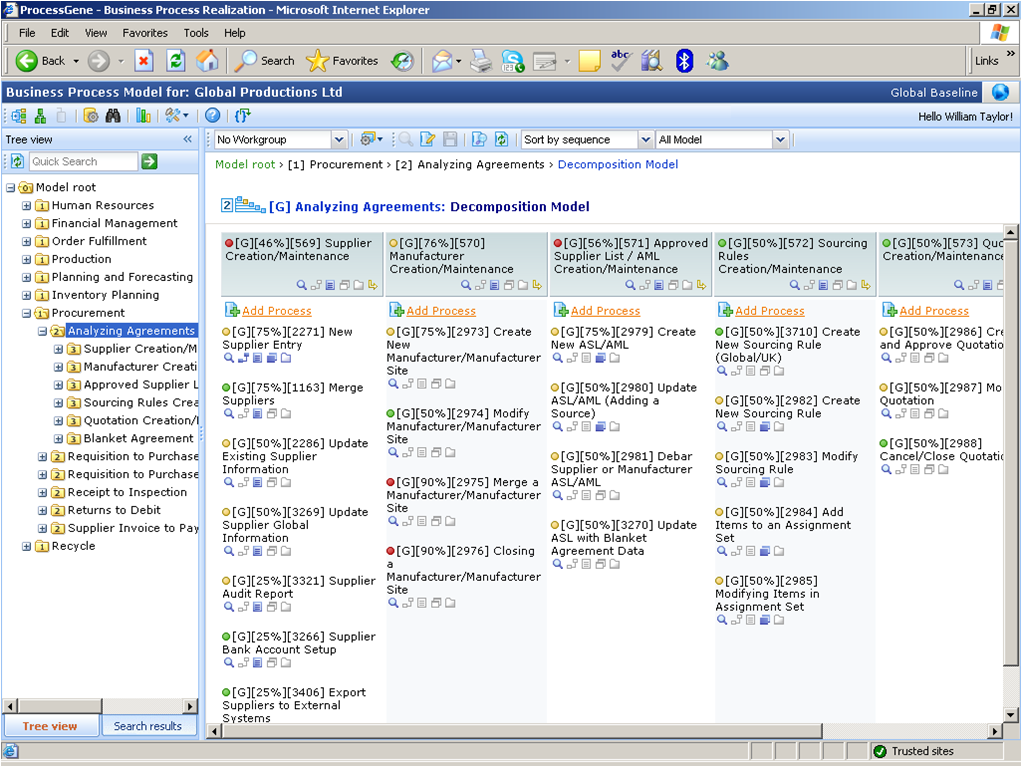Select Blanket Agreement node in the tree

[138, 439]
